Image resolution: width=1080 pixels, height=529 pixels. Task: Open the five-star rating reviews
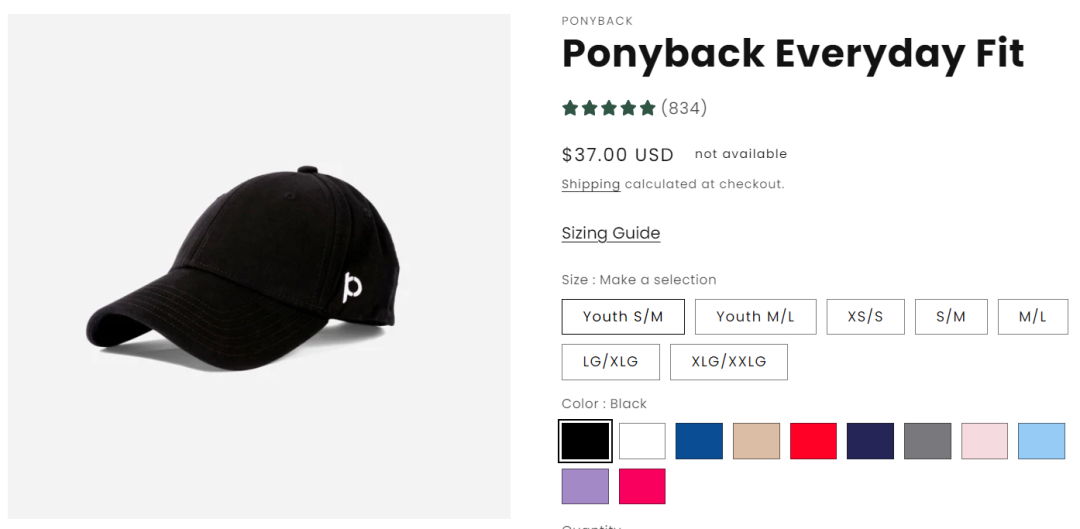[x=634, y=108]
